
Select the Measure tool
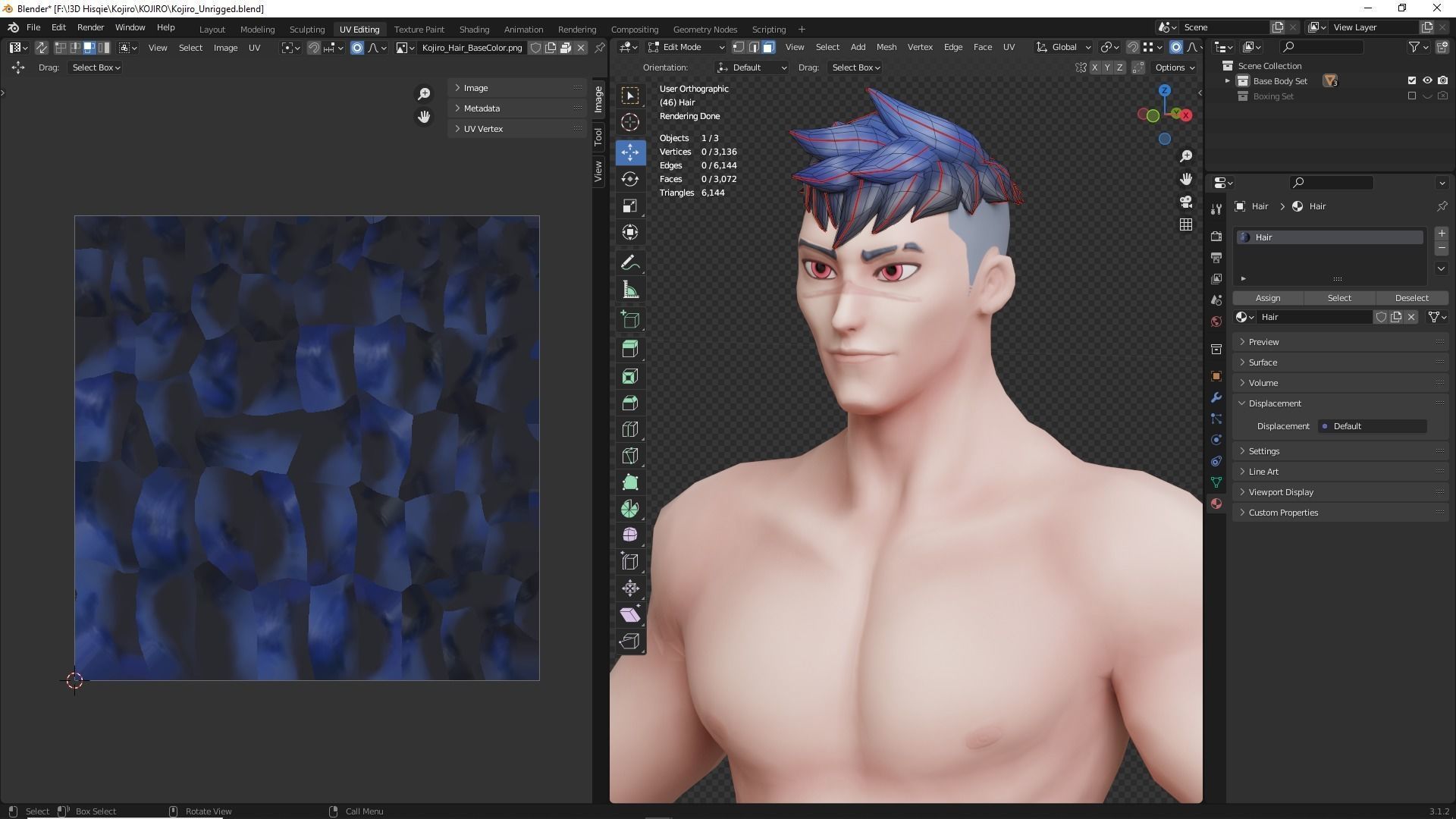tap(630, 290)
